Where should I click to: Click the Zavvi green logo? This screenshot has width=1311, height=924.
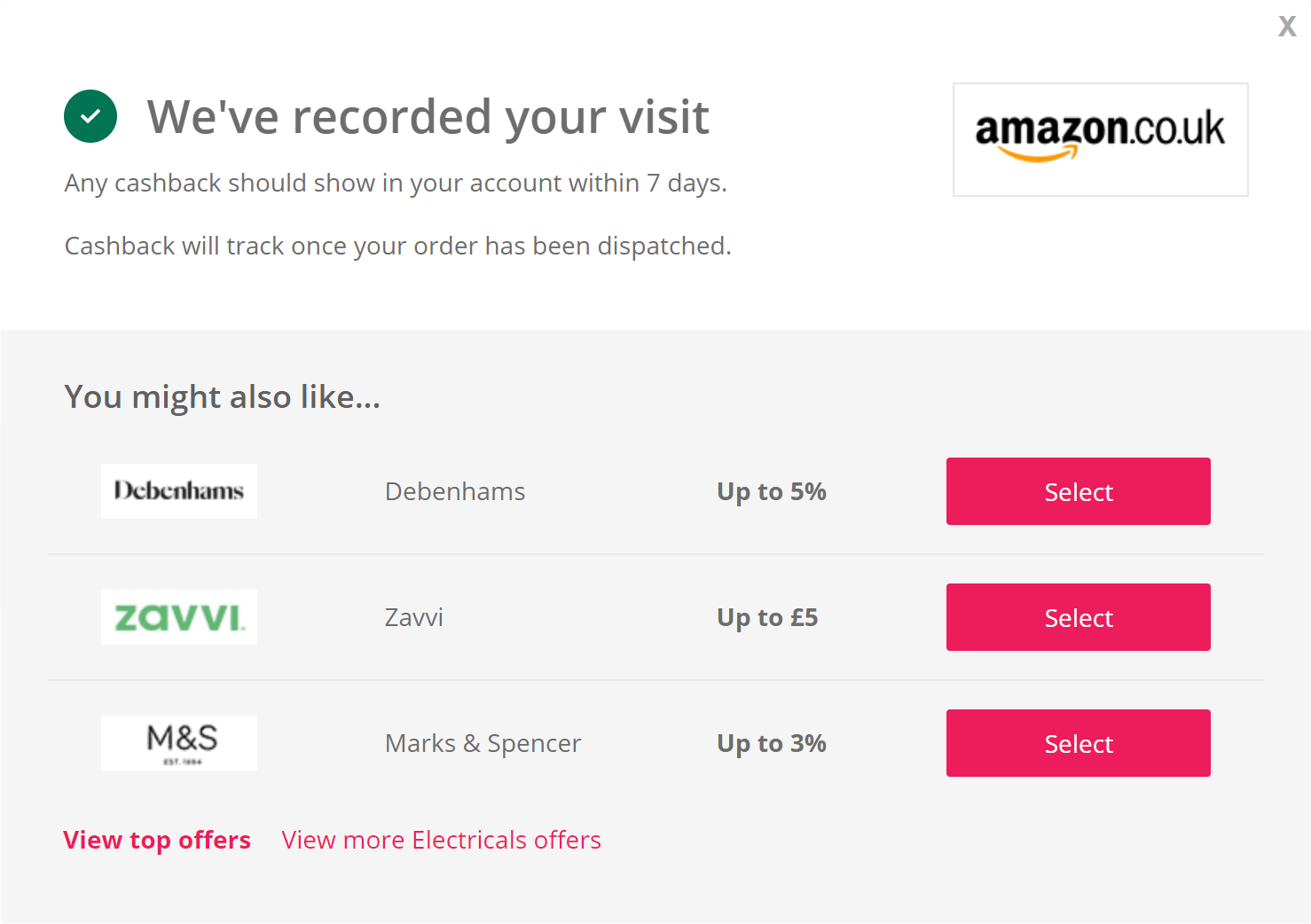pyautogui.click(x=178, y=616)
